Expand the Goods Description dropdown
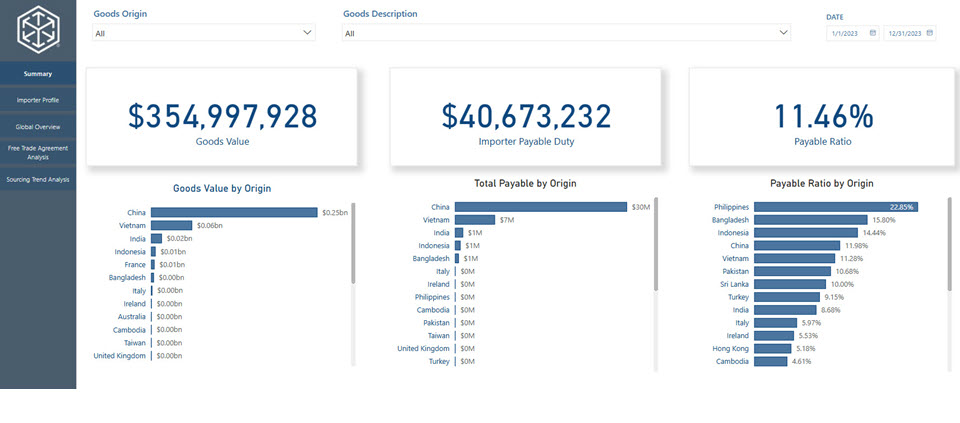 coord(784,33)
